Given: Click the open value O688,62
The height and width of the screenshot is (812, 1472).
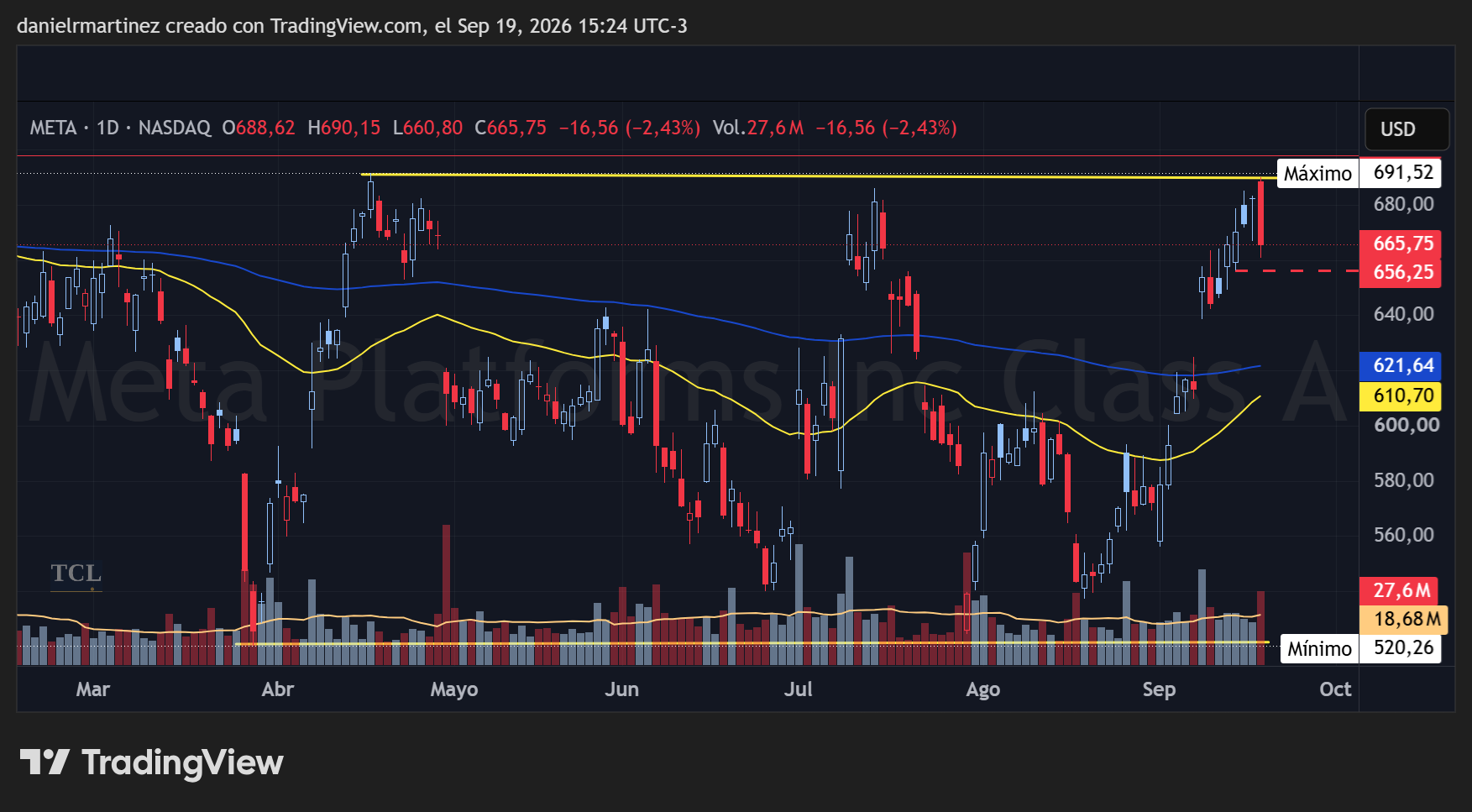Looking at the screenshot, I should pyautogui.click(x=259, y=128).
